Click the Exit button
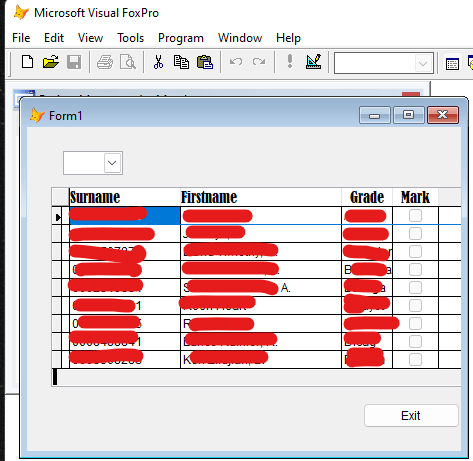 [411, 416]
